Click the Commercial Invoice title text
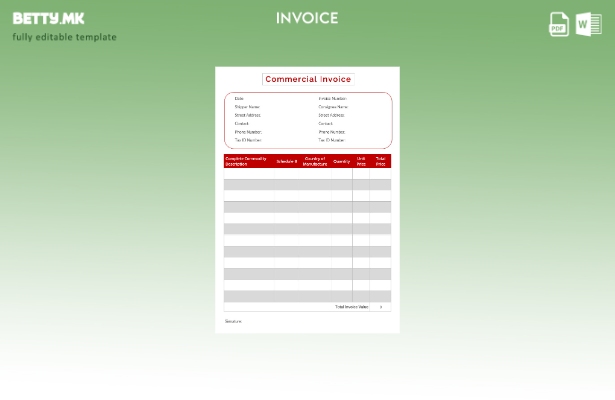The width and height of the screenshot is (615, 400). coord(307,79)
